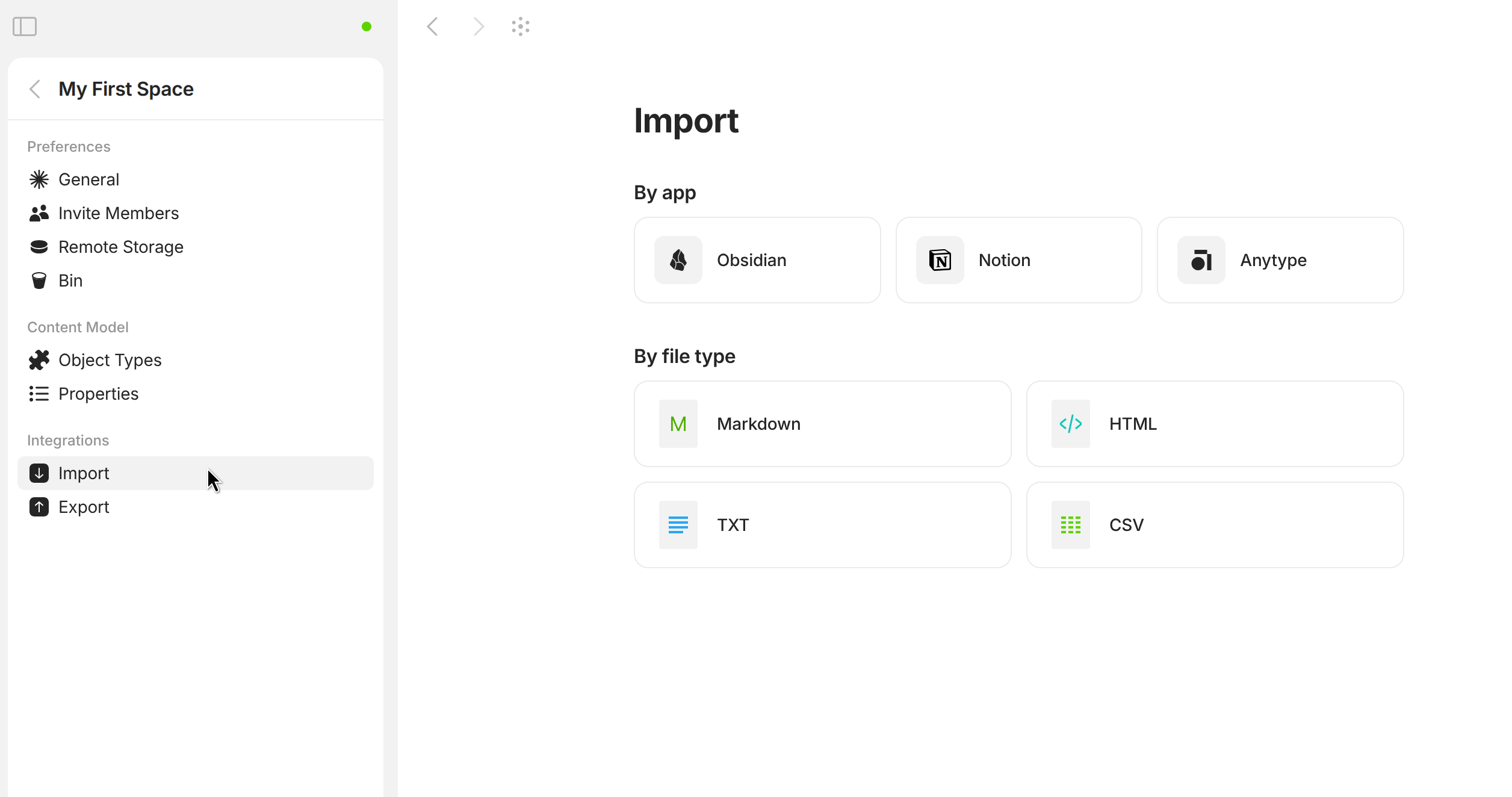The height and width of the screenshot is (797, 1512).
Task: Select the CSV import option
Action: tap(1215, 525)
